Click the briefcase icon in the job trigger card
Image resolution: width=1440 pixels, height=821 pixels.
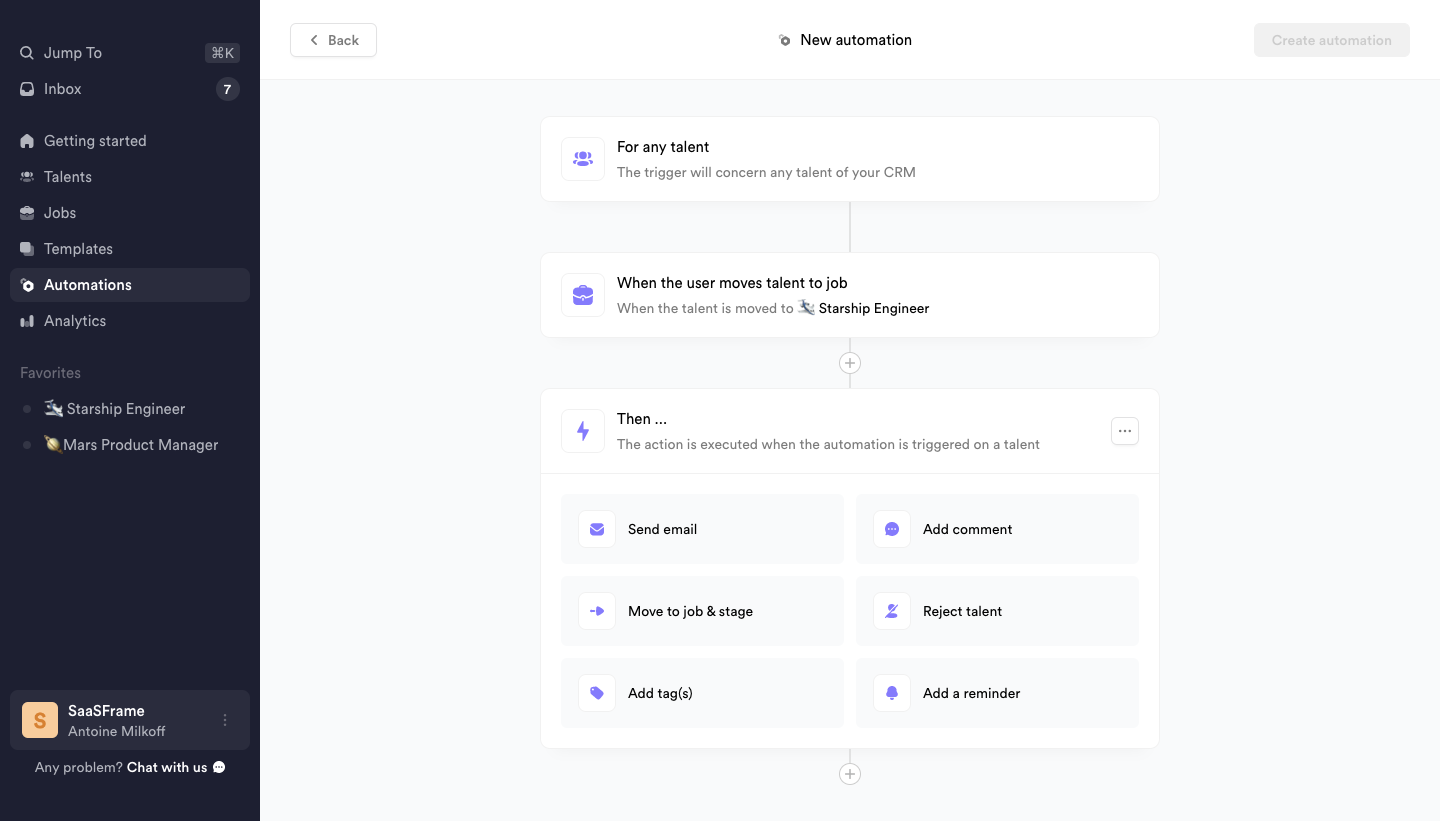pyautogui.click(x=583, y=295)
